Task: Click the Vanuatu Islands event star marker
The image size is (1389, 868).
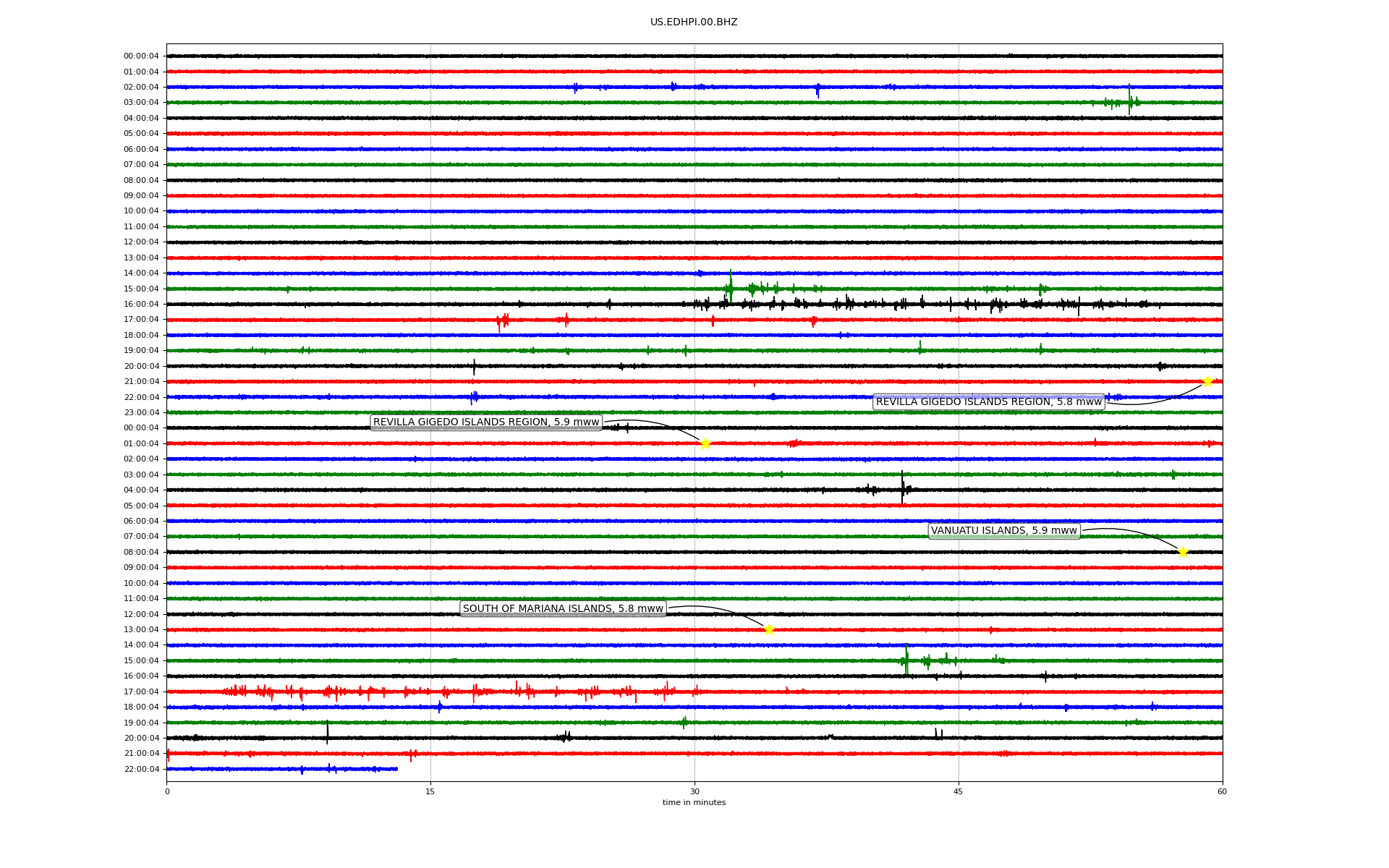Action: (x=1182, y=552)
